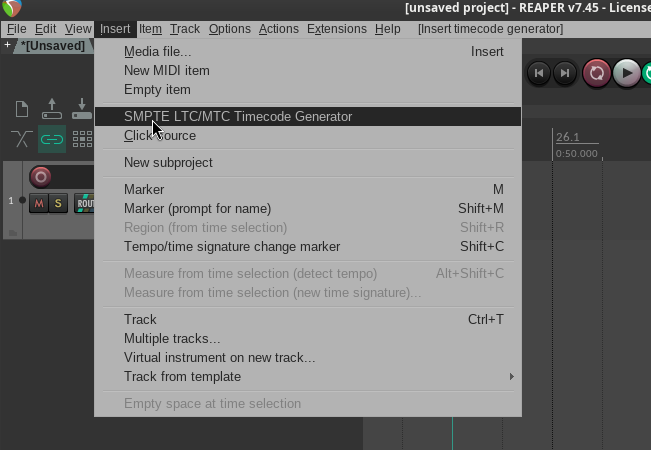Arm track 1 for recording
651x450 pixels.
click(41, 177)
